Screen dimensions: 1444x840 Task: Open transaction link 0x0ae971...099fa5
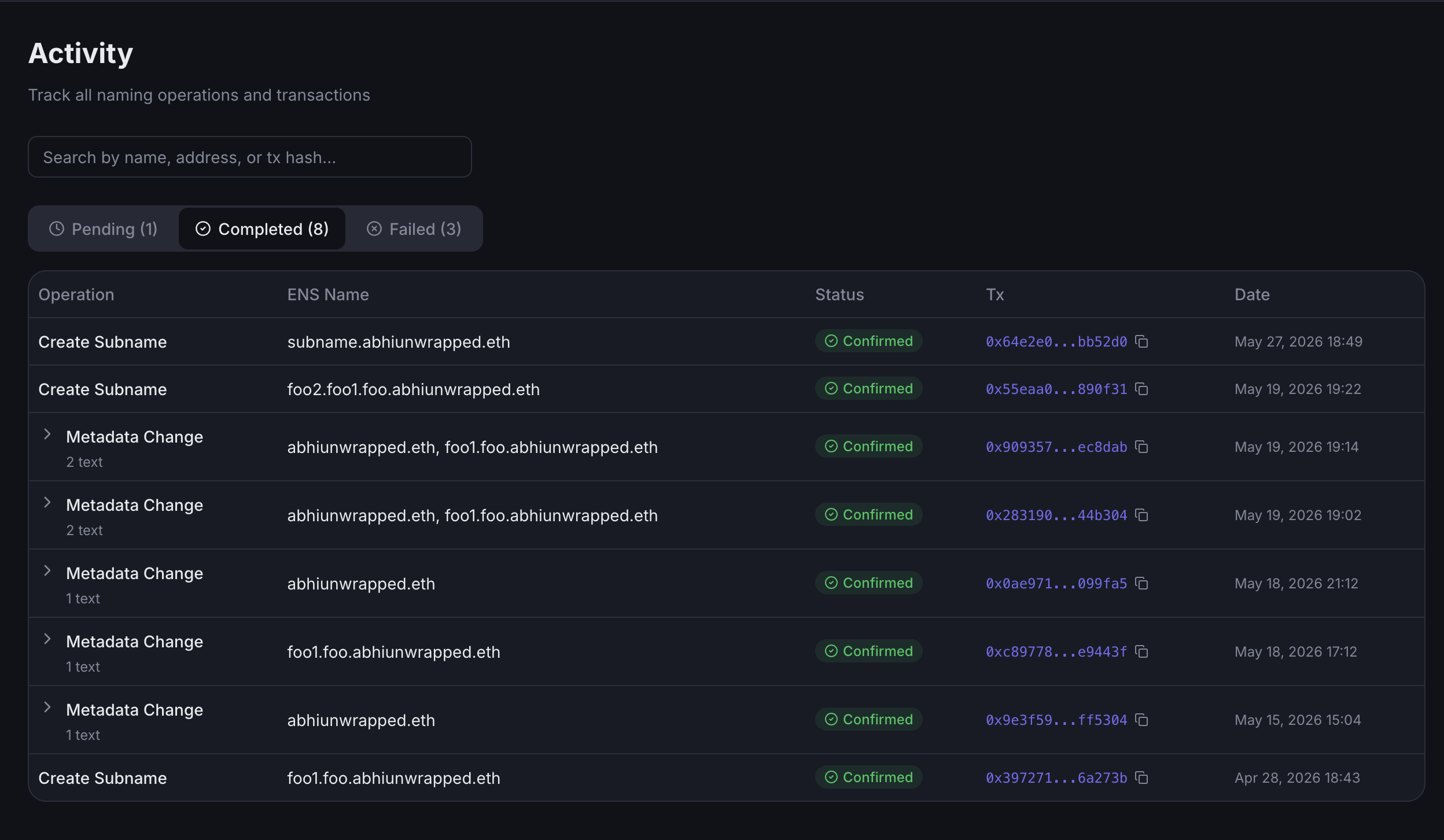tap(1056, 584)
